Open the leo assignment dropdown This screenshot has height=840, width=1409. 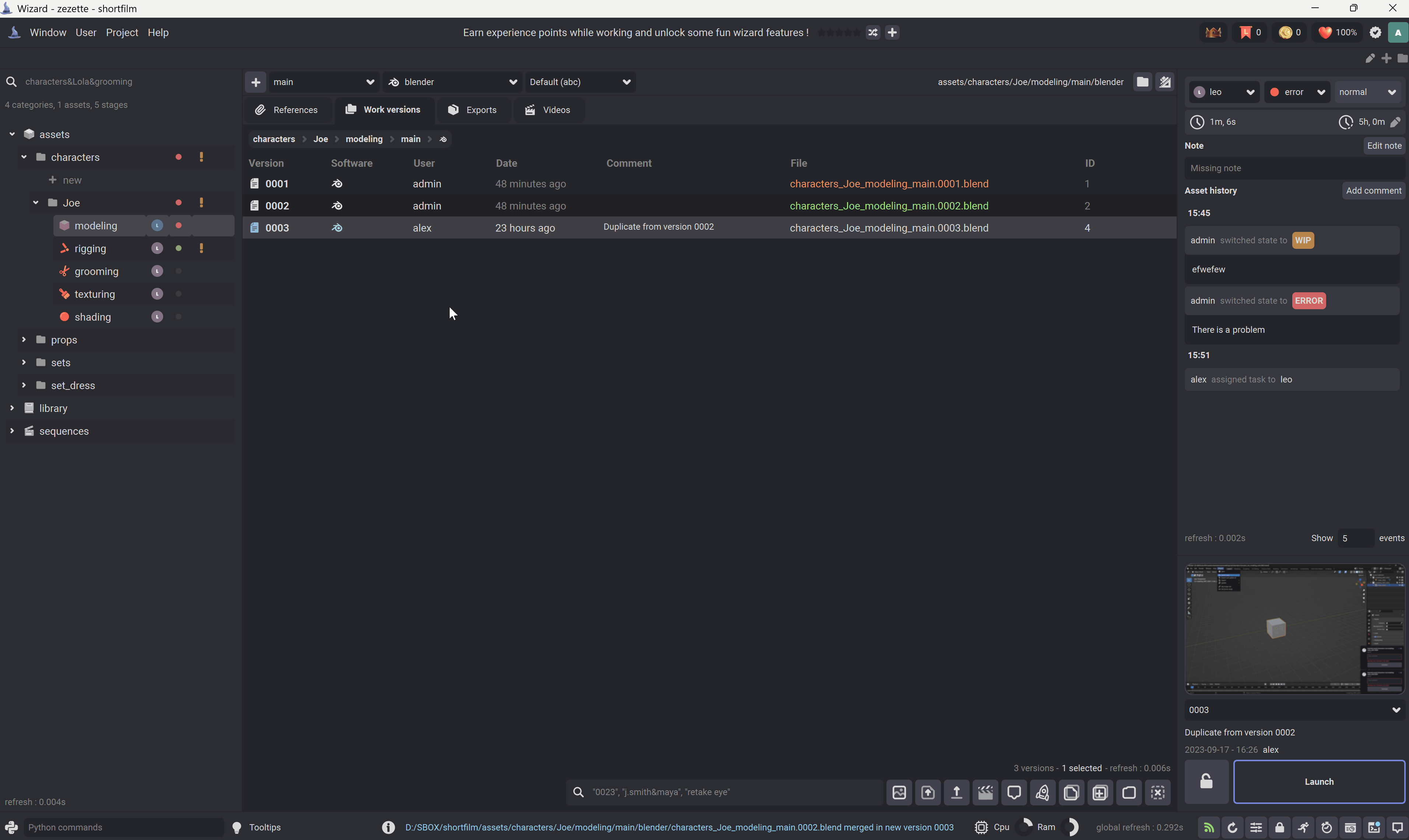coord(1224,92)
